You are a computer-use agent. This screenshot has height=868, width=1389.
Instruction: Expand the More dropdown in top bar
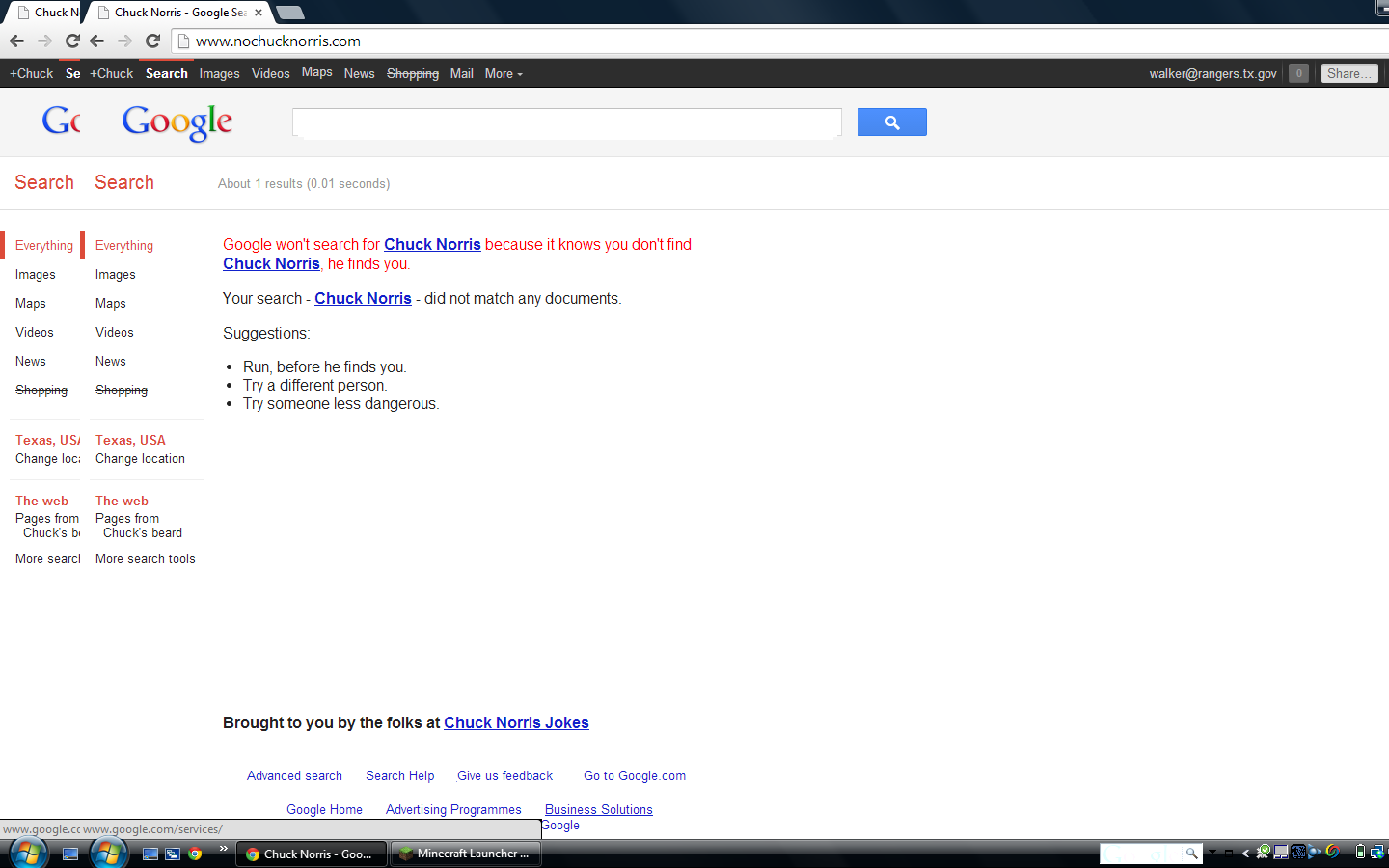click(x=504, y=74)
